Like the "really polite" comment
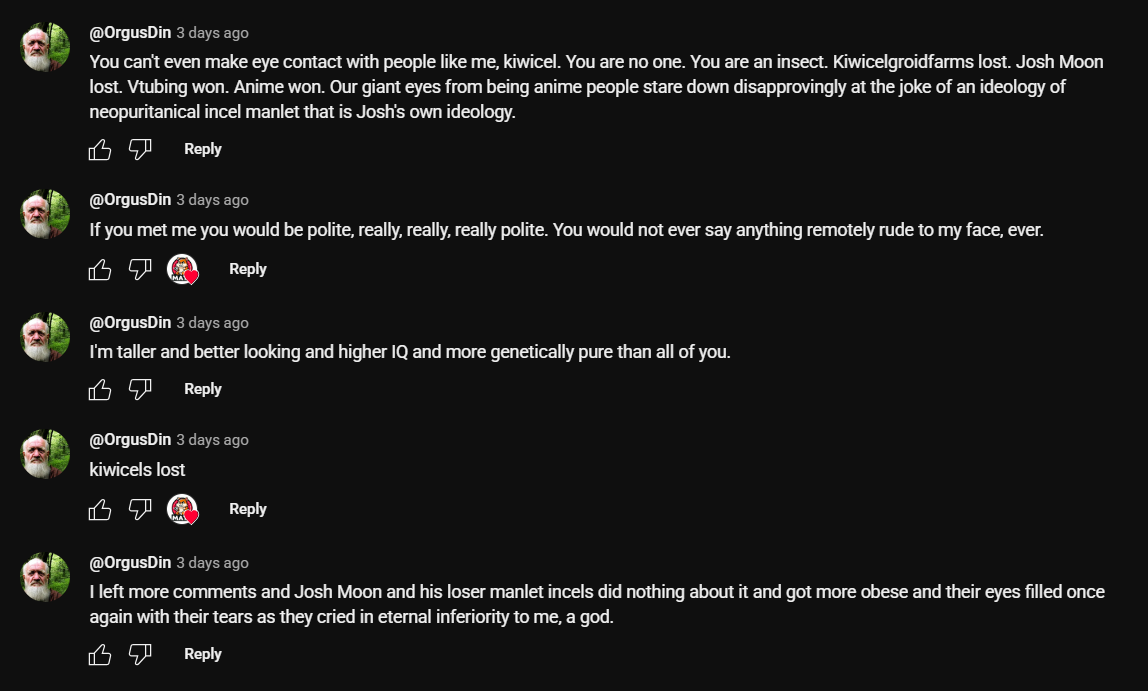Screen dimensions: 1148x691 click(x=100, y=269)
